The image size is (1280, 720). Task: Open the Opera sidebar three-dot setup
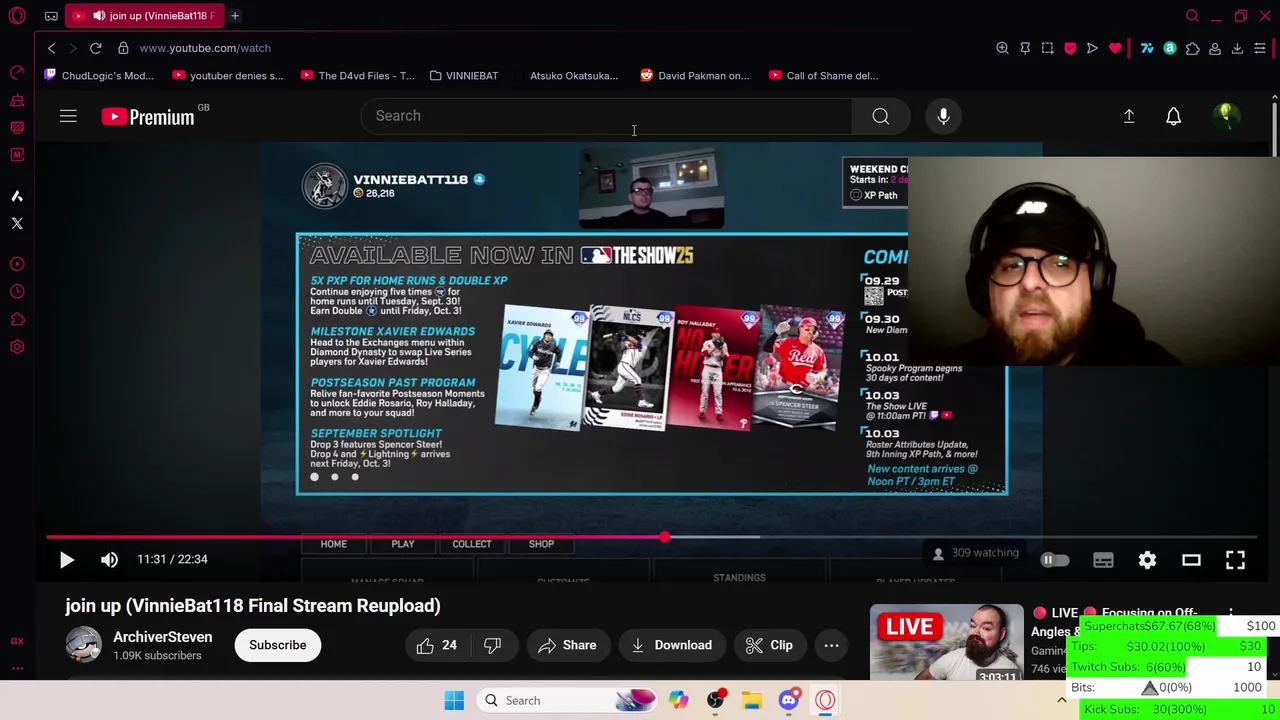pyautogui.click(x=17, y=668)
